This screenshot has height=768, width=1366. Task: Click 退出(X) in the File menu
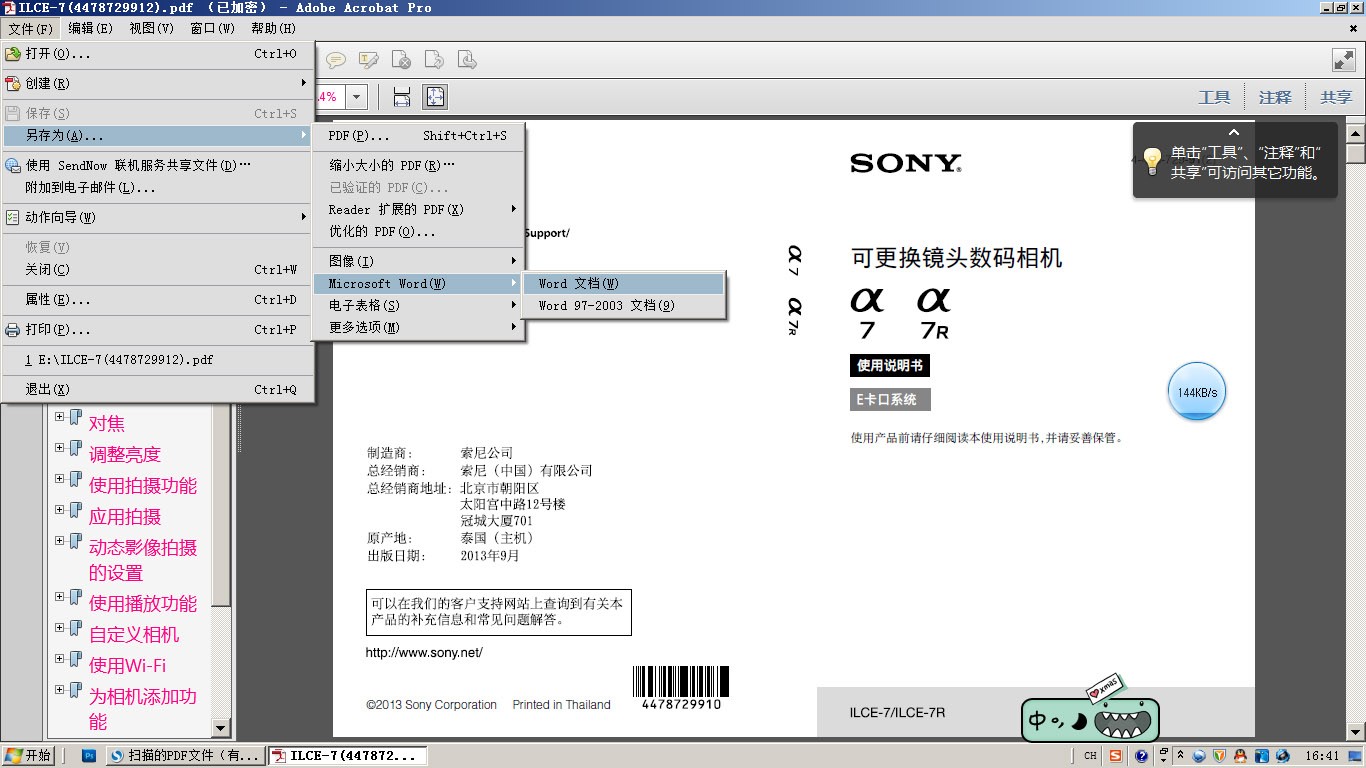coord(158,390)
